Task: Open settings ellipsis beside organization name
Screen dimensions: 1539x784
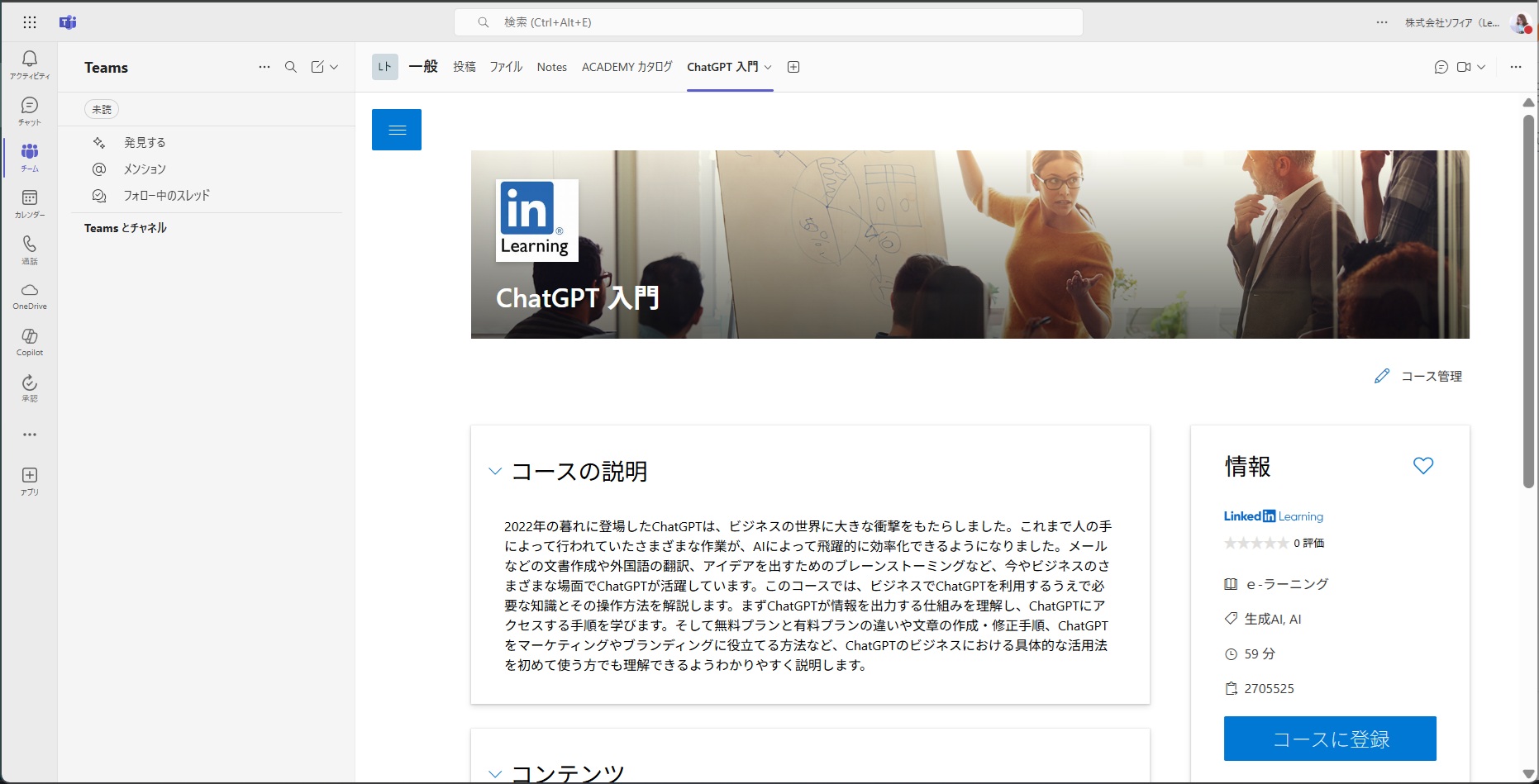Action: [1382, 22]
